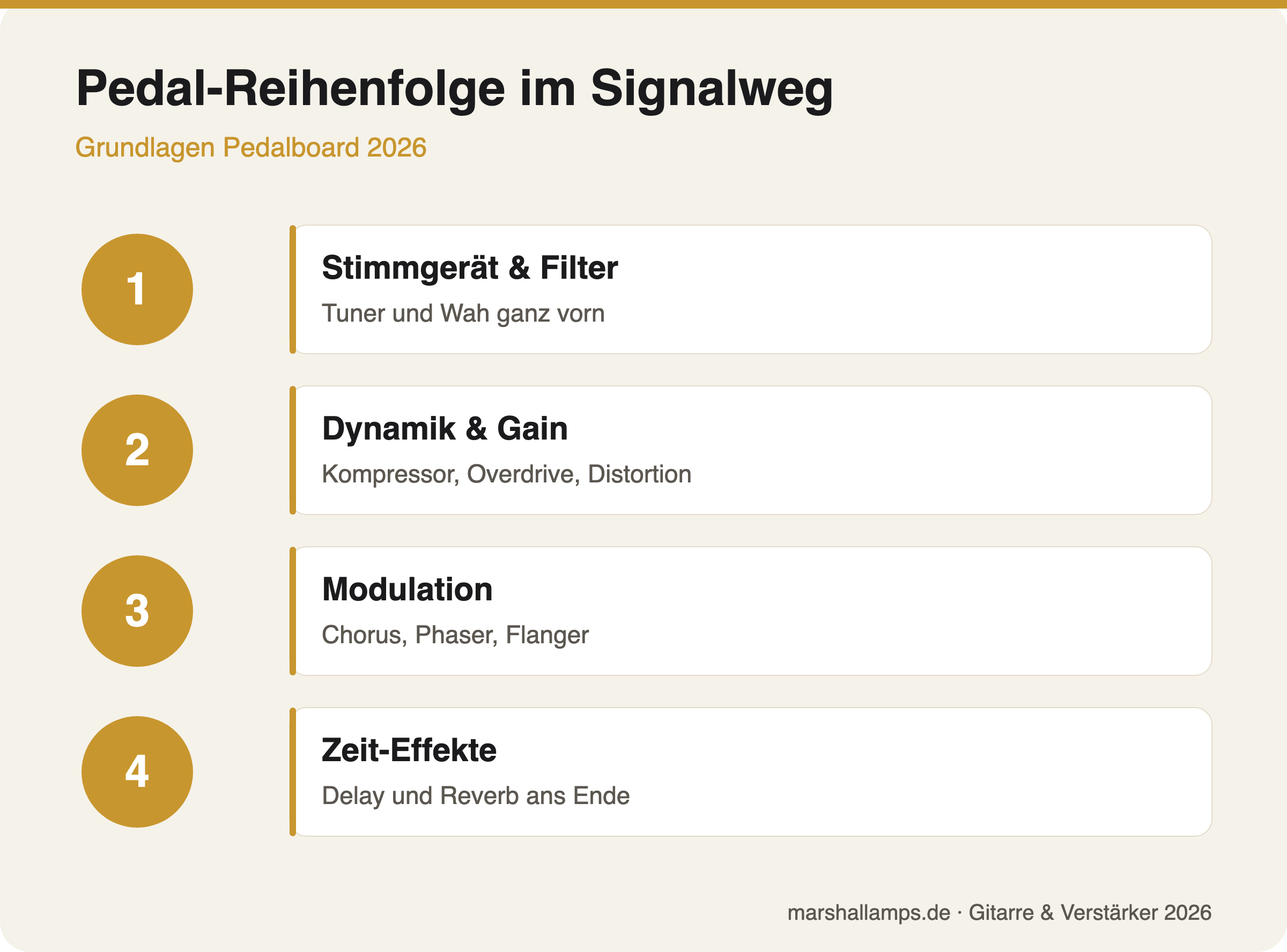Open the marshallamps.de footer link

point(869,912)
